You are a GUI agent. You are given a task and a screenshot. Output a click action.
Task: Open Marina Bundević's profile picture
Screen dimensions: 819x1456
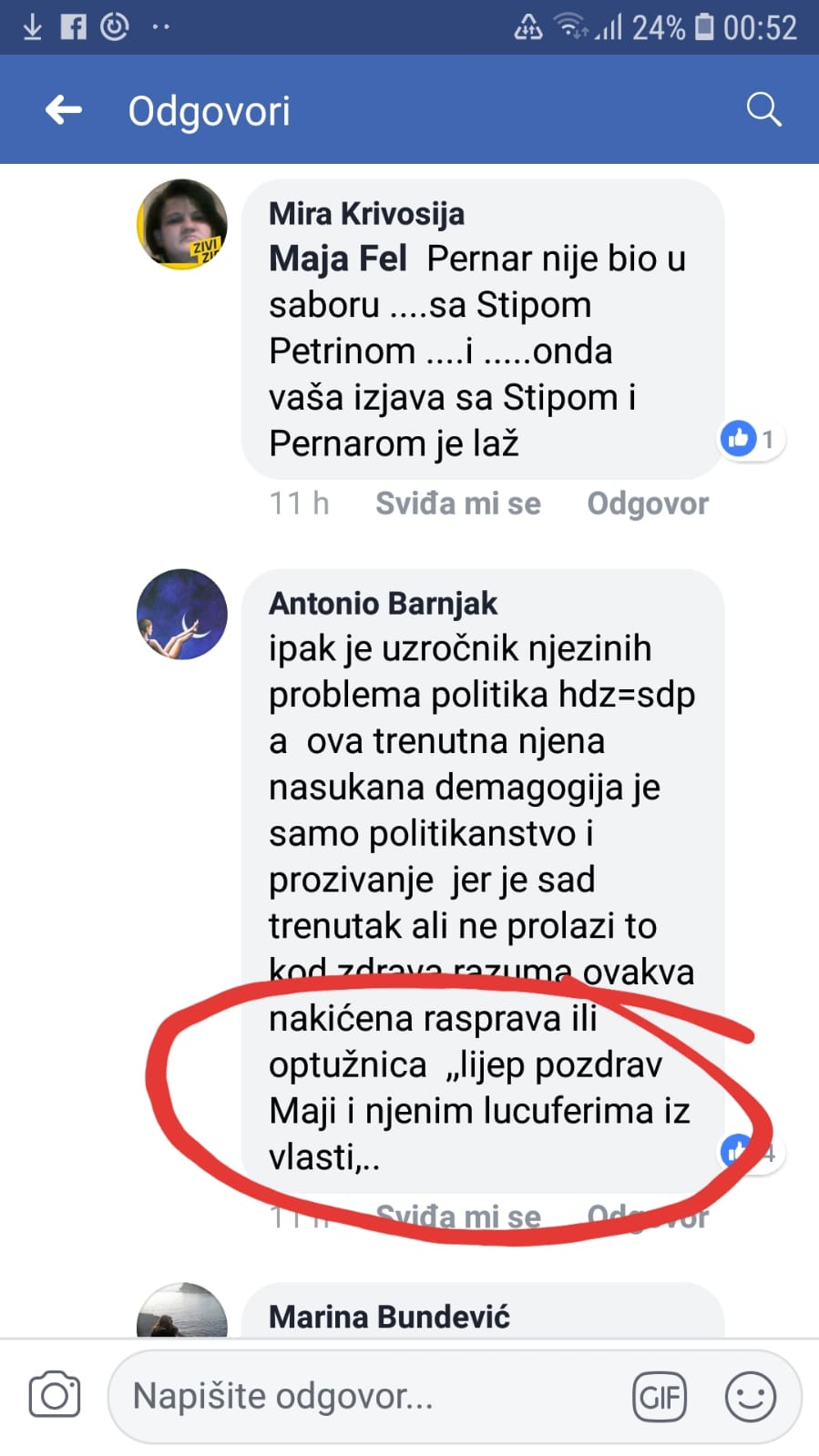[x=182, y=1310]
